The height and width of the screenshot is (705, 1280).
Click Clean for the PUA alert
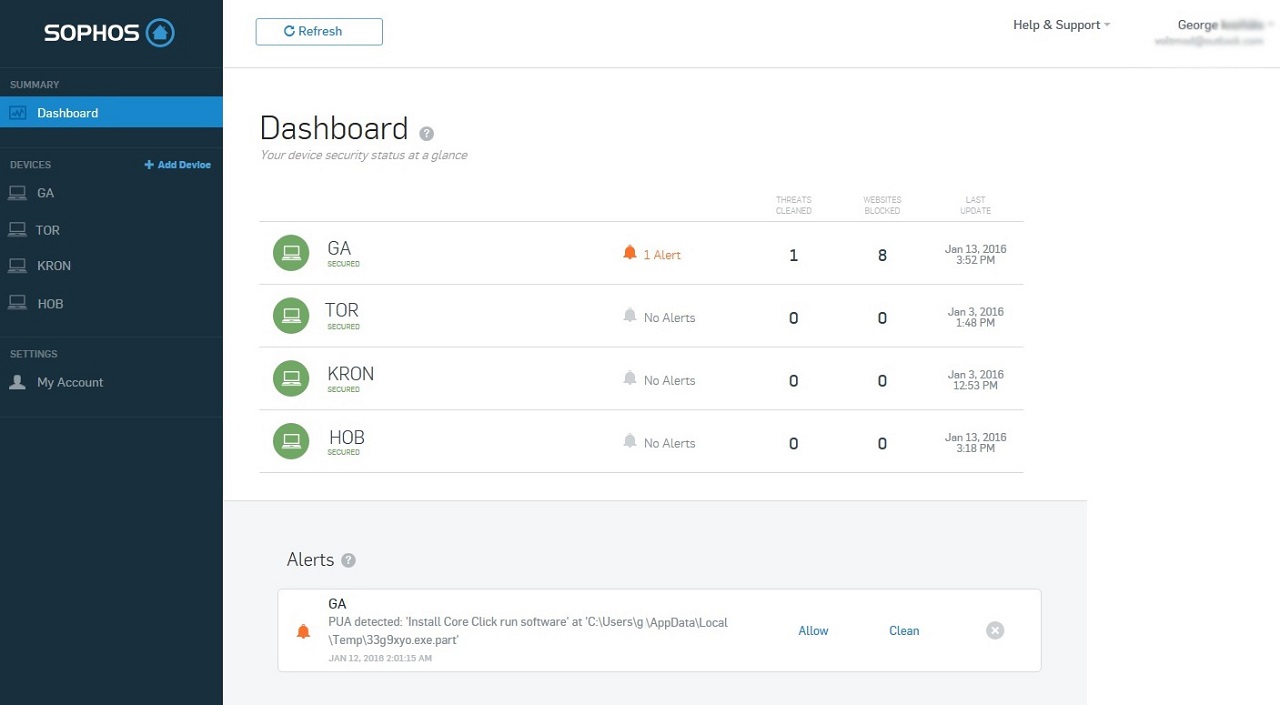pos(904,631)
